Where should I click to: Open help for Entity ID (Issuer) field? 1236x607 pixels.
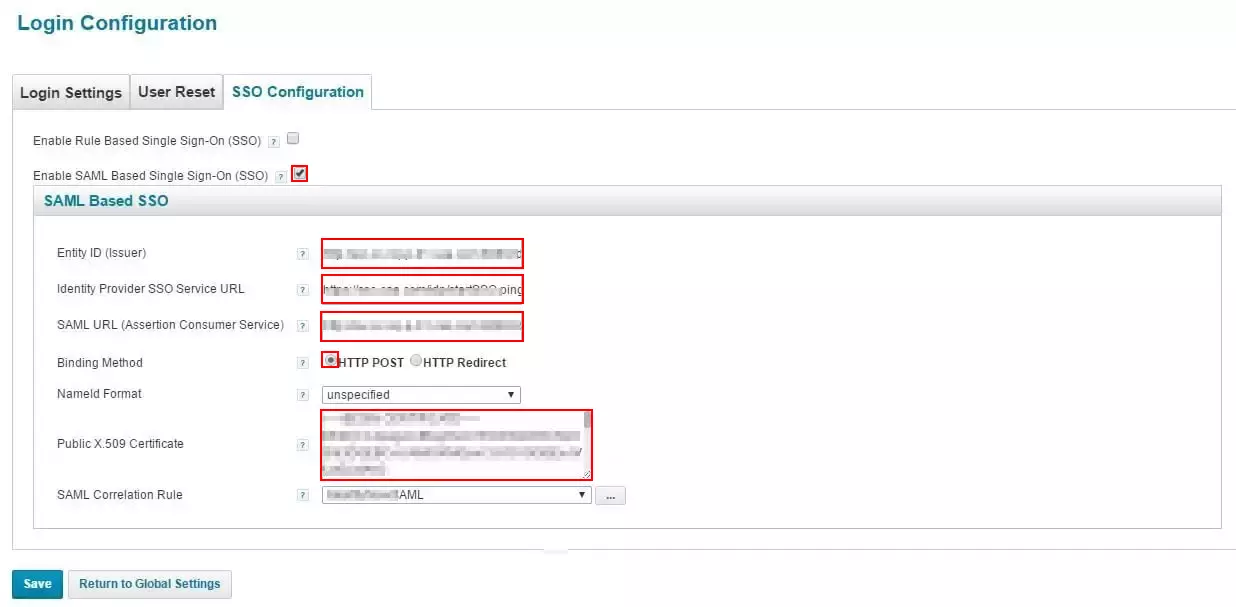pyautogui.click(x=303, y=255)
